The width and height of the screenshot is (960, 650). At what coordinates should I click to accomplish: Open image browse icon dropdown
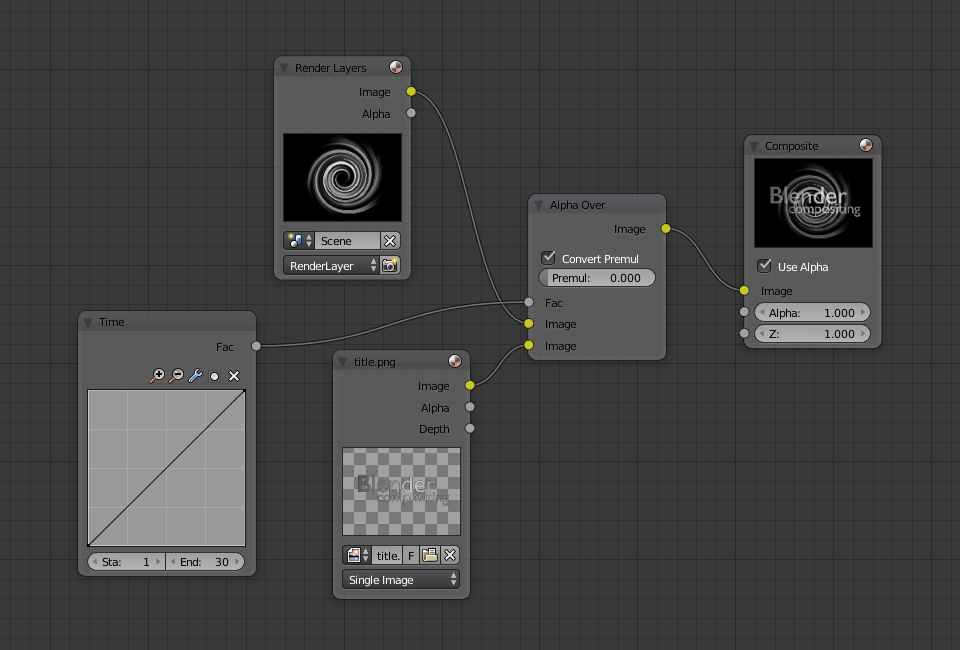coord(358,555)
